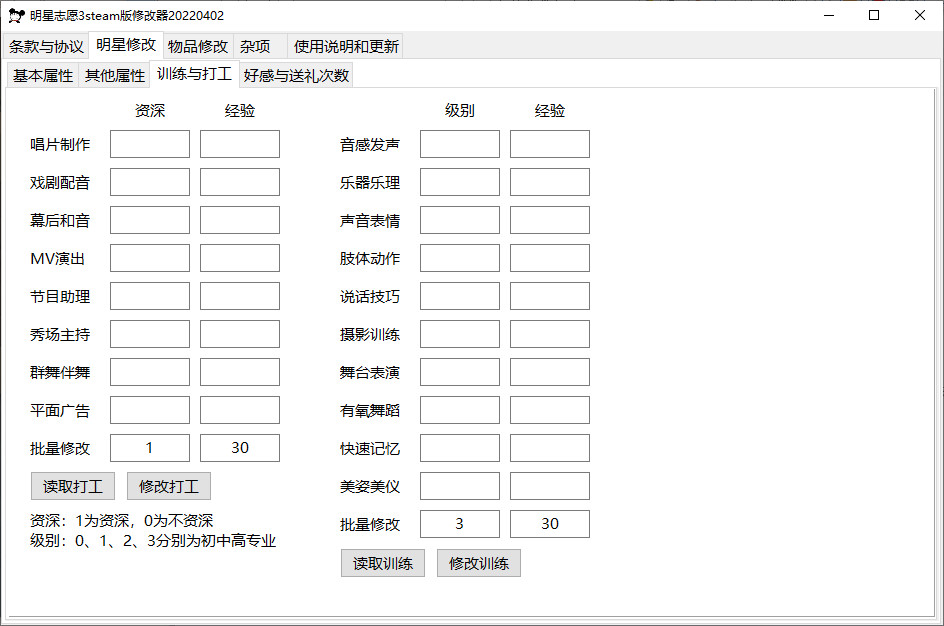The width and height of the screenshot is (944, 626).
Task: Click the 训练 批量修改 级别 field showing 3
Action: (x=460, y=524)
